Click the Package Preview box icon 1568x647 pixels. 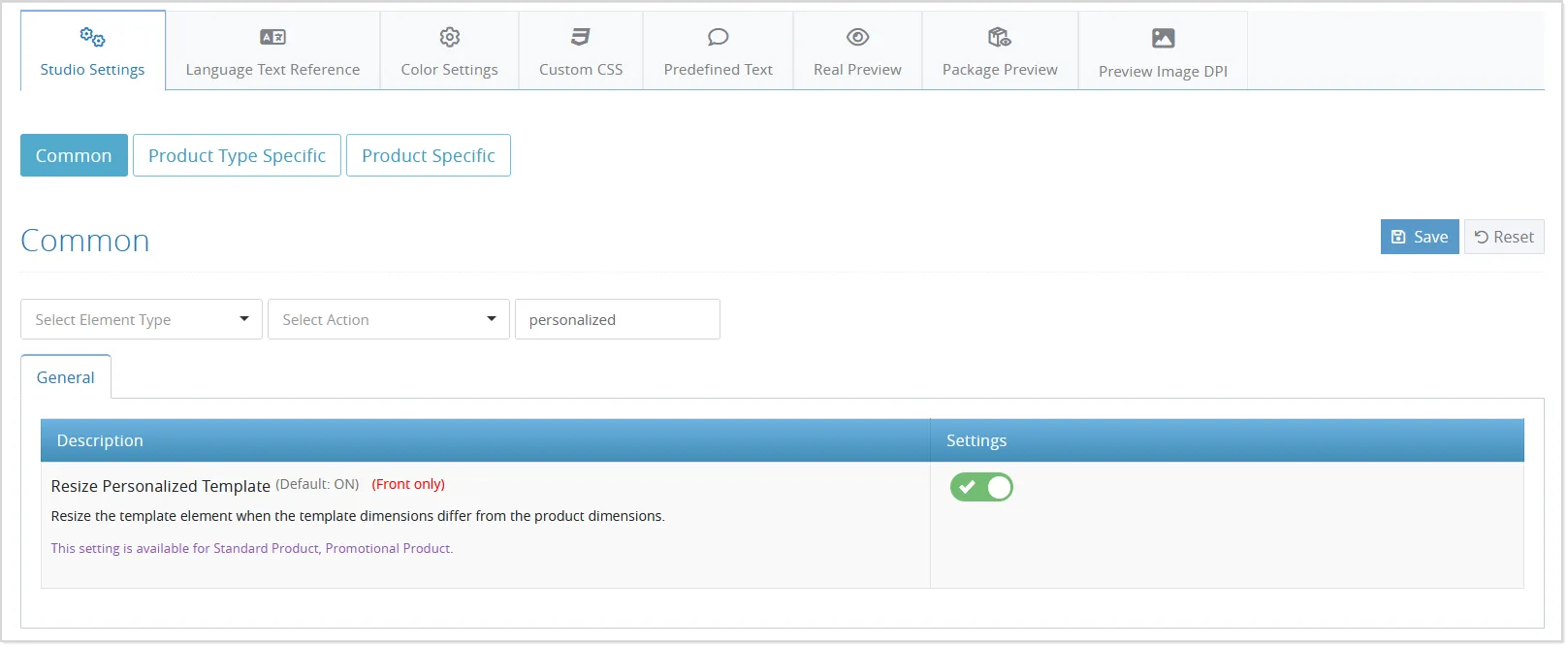[x=999, y=37]
